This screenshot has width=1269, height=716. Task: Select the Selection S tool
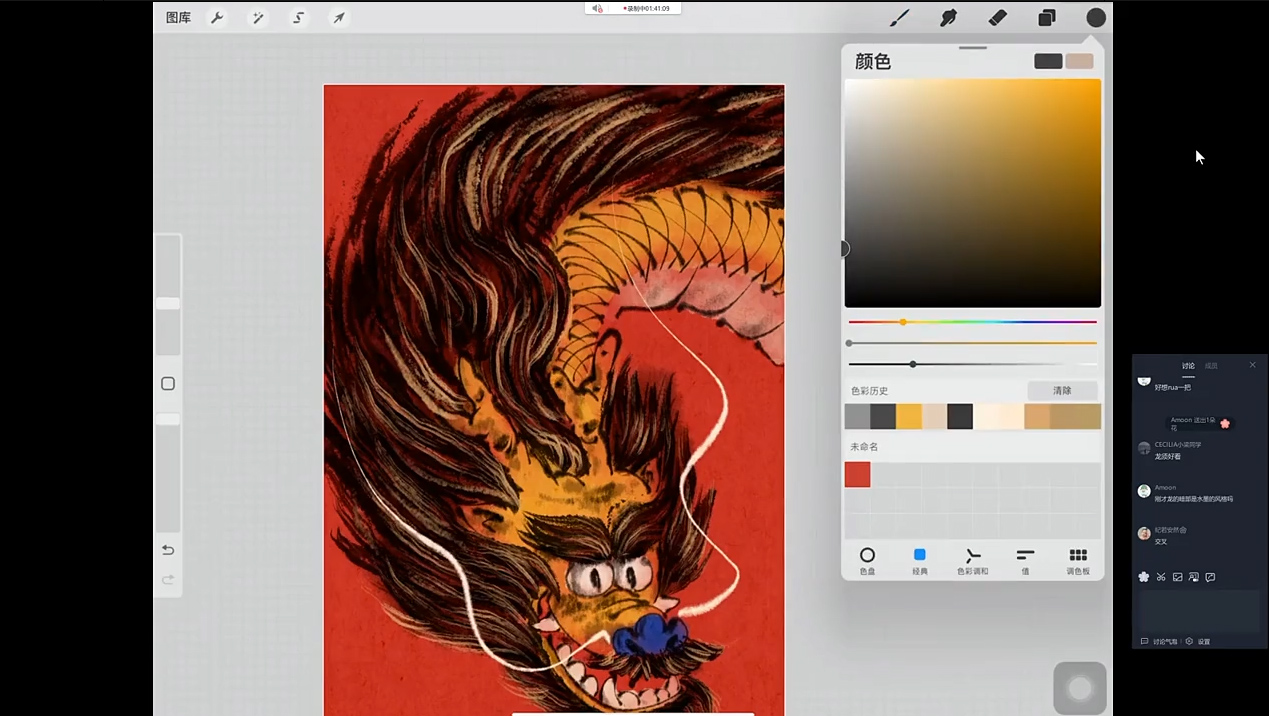click(298, 18)
